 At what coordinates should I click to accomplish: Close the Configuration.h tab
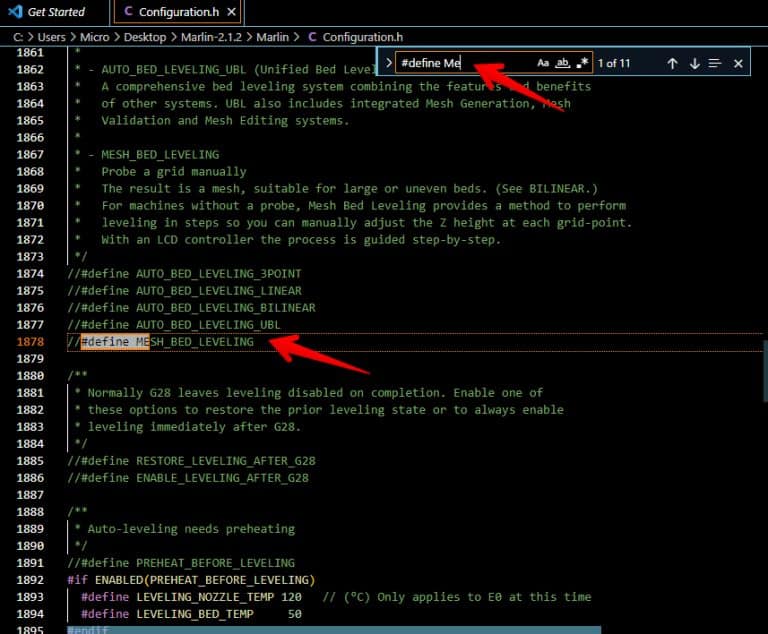[x=231, y=12]
